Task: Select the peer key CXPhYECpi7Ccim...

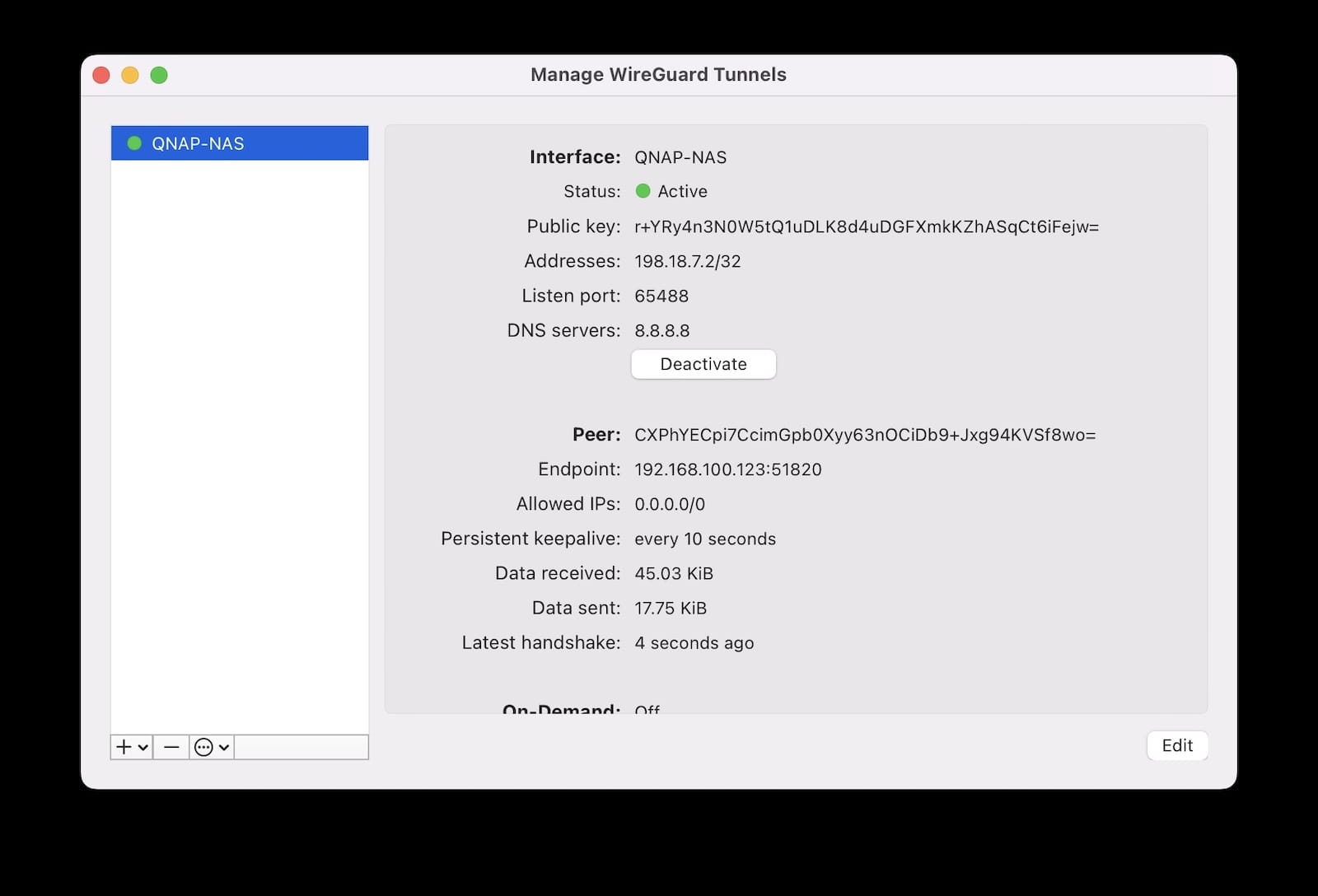Action: coord(865,435)
